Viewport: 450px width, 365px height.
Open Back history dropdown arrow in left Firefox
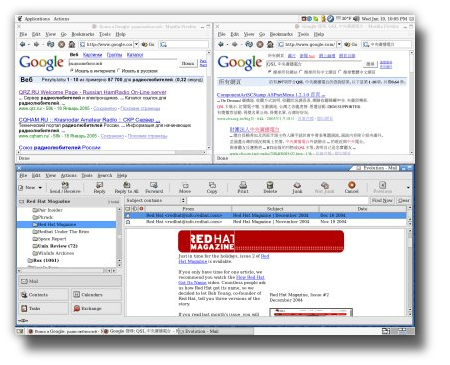[x=29, y=44]
